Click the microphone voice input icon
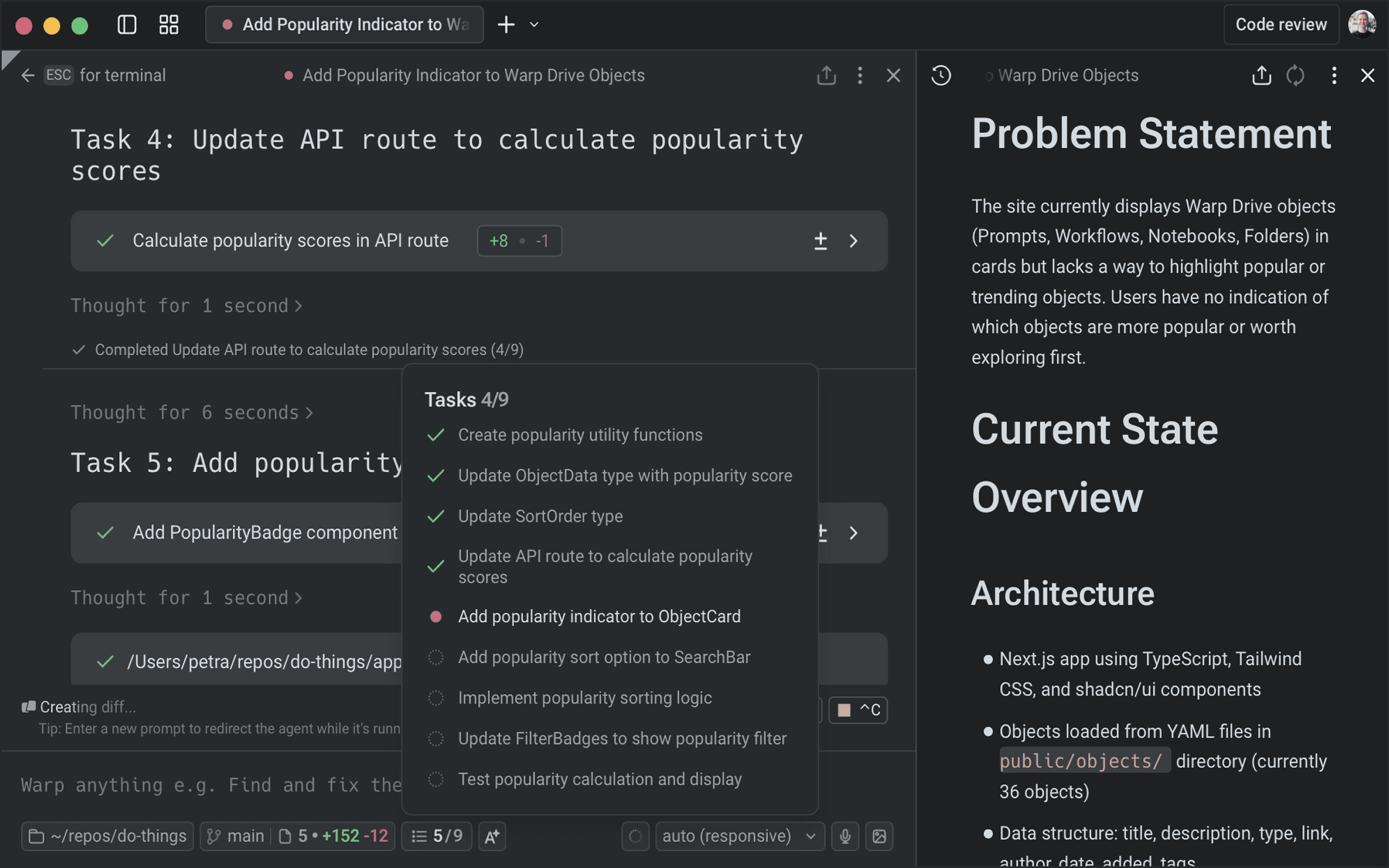The width and height of the screenshot is (1389, 868). (x=845, y=836)
